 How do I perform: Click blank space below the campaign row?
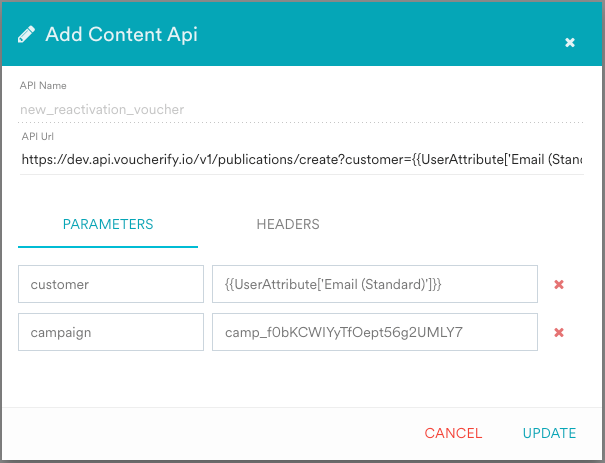pyautogui.click(x=300, y=380)
